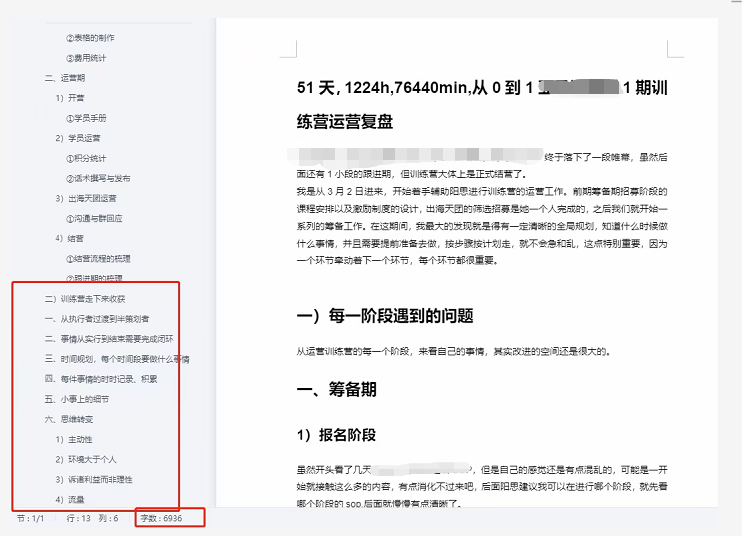This screenshot has height=536, width=742.
Task: Go to 五、小事上的细节 outline entry
Action: (x=77, y=399)
